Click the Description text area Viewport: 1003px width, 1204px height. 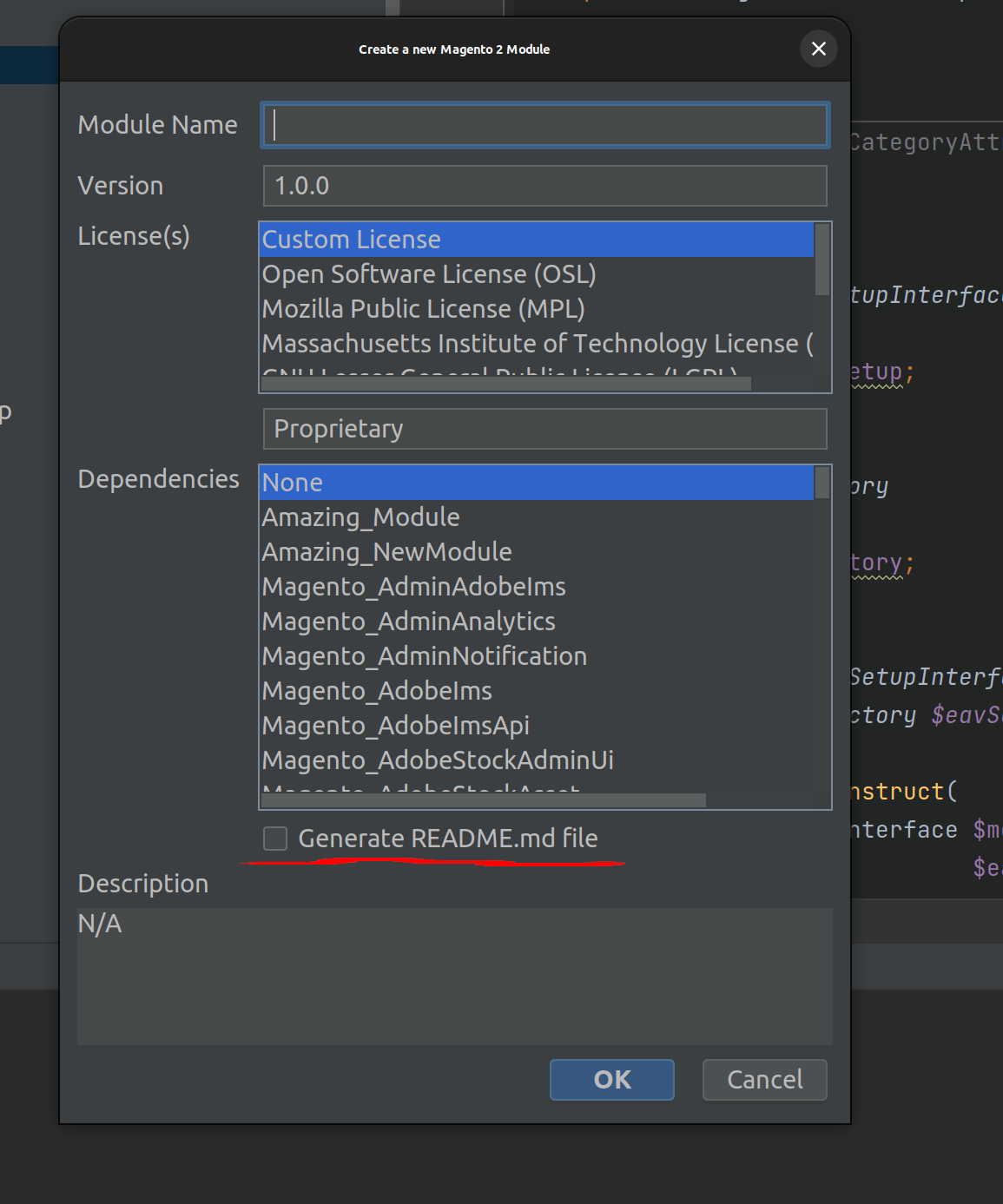454,976
